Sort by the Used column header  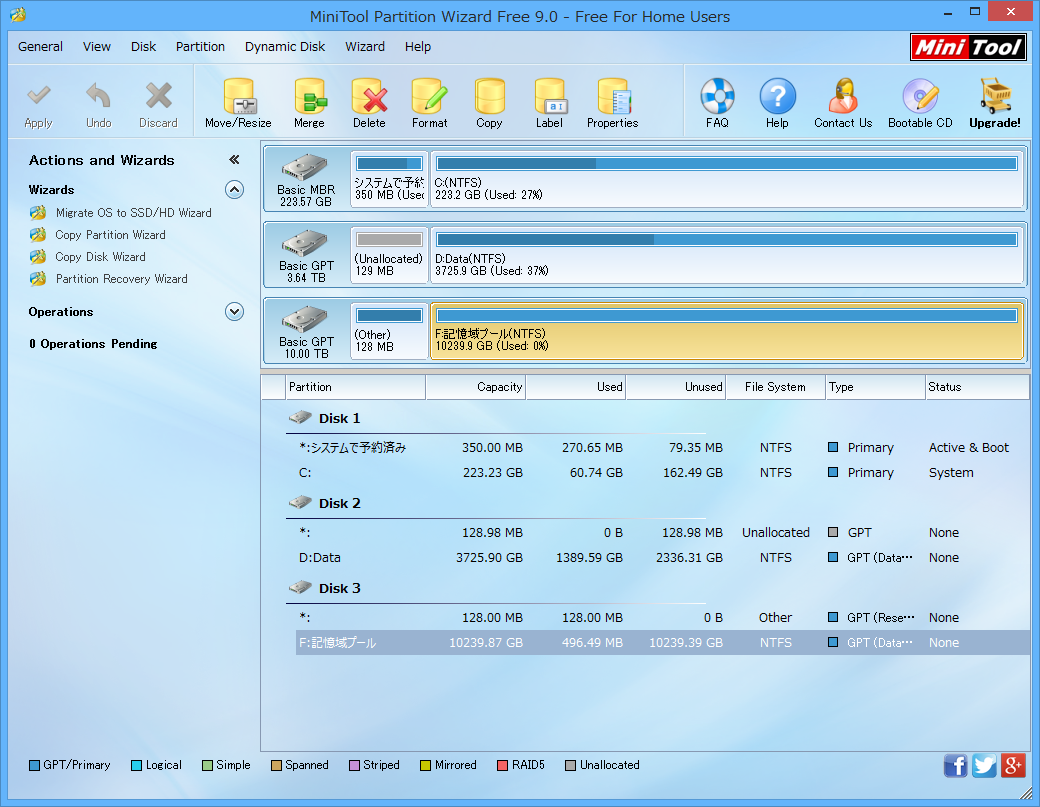(x=576, y=387)
